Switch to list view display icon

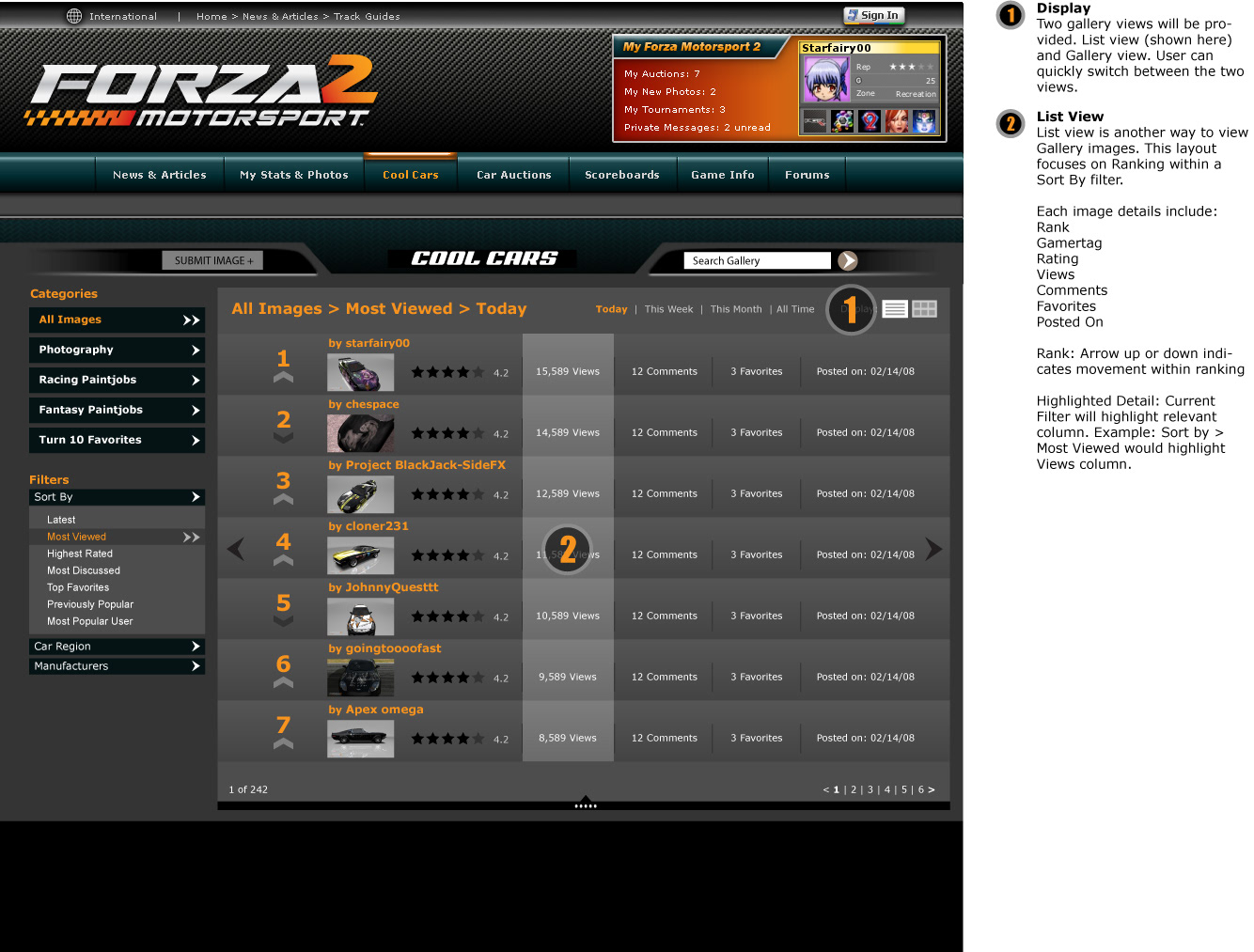click(895, 309)
